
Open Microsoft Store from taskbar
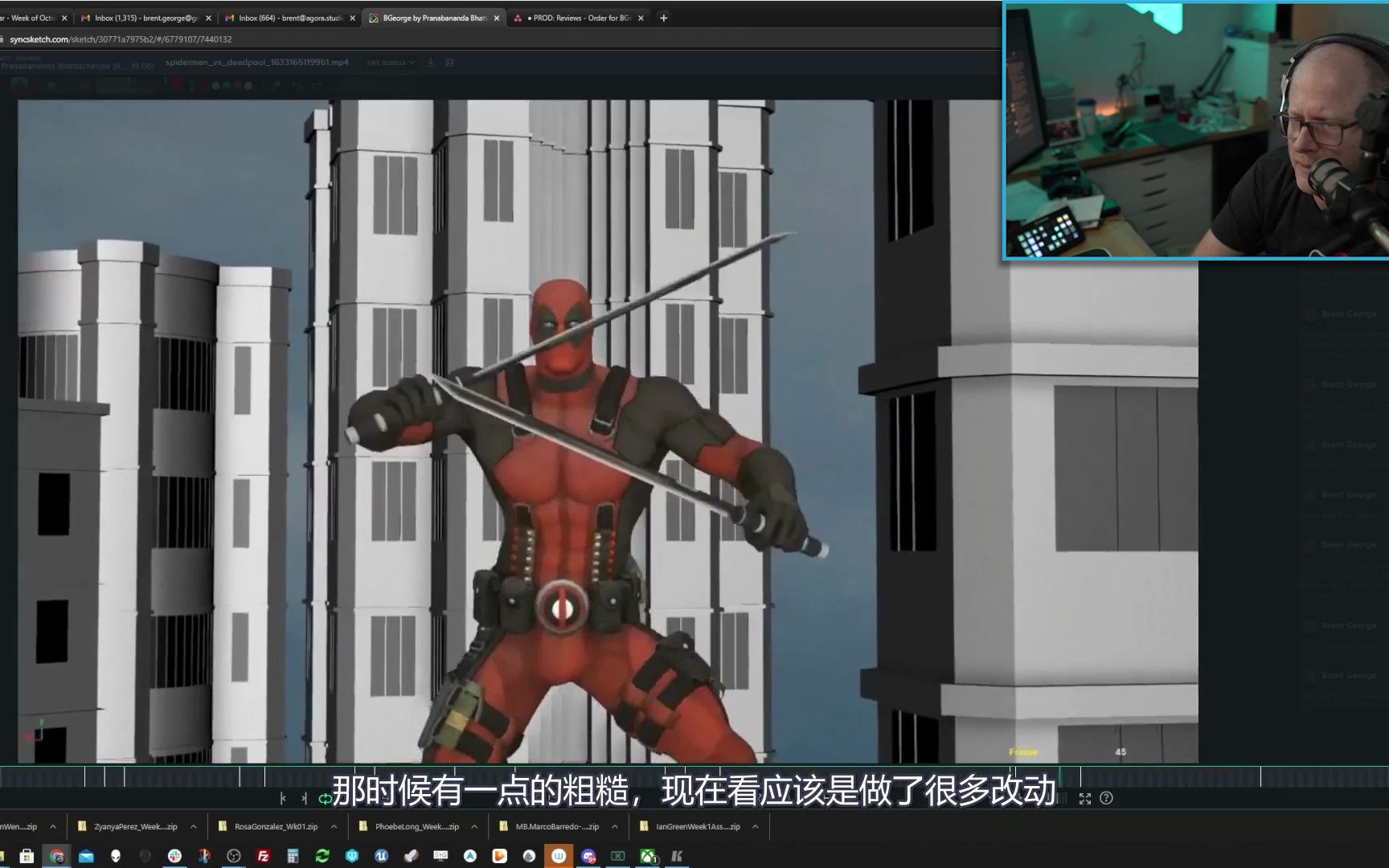(x=27, y=856)
